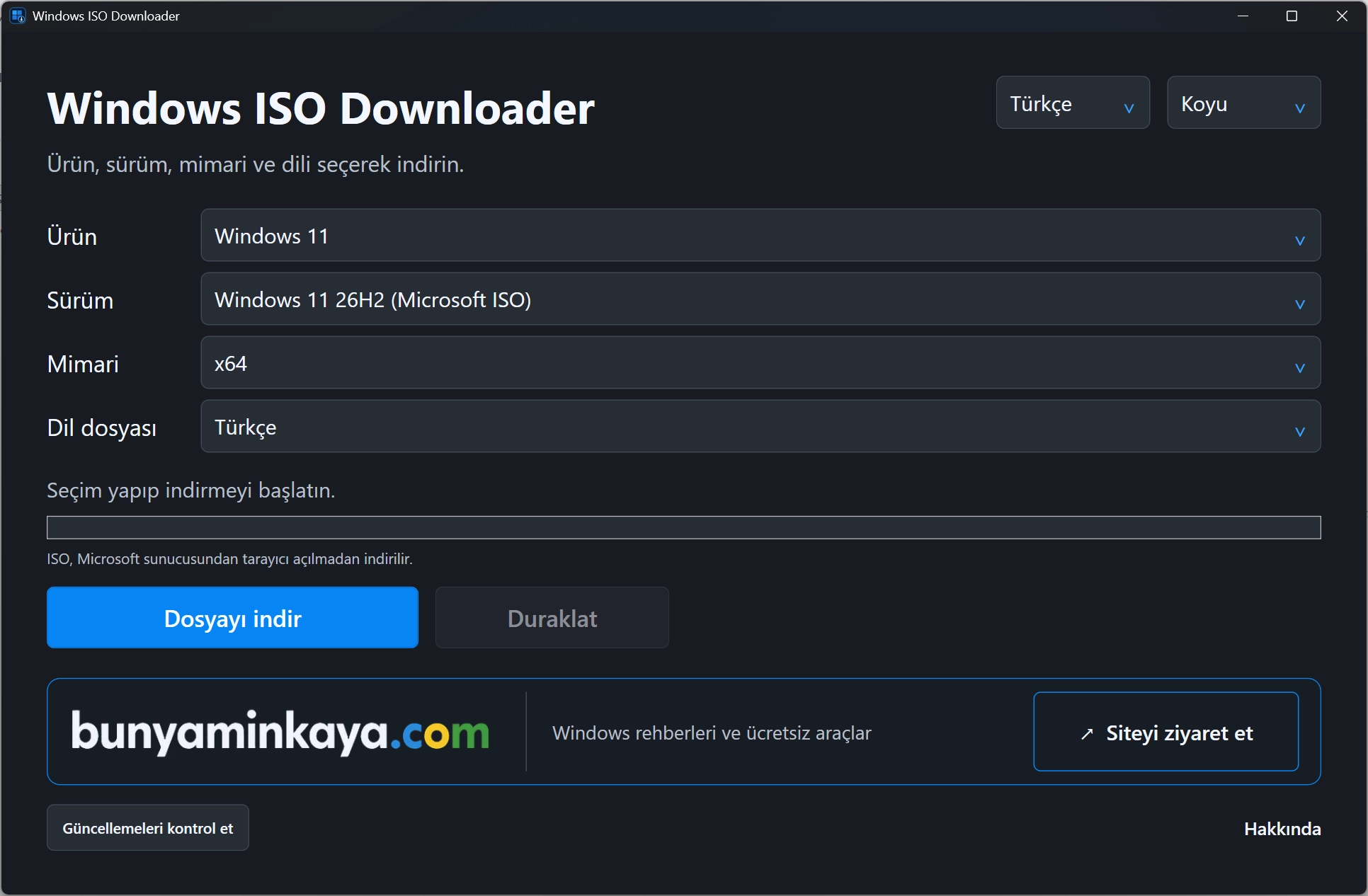Click the bunyaminkaya.com logo
1368x896 pixels.
point(280,733)
